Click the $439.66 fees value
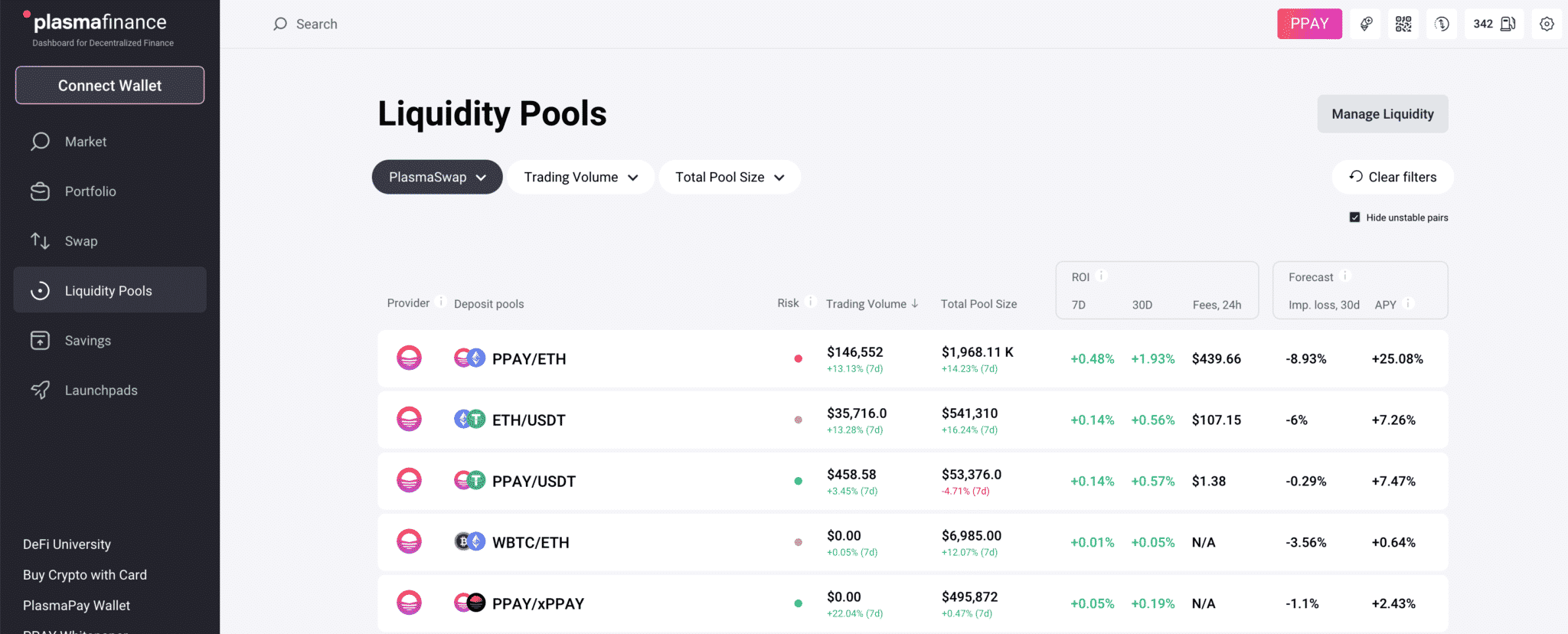The width and height of the screenshot is (1568, 634). (1217, 359)
